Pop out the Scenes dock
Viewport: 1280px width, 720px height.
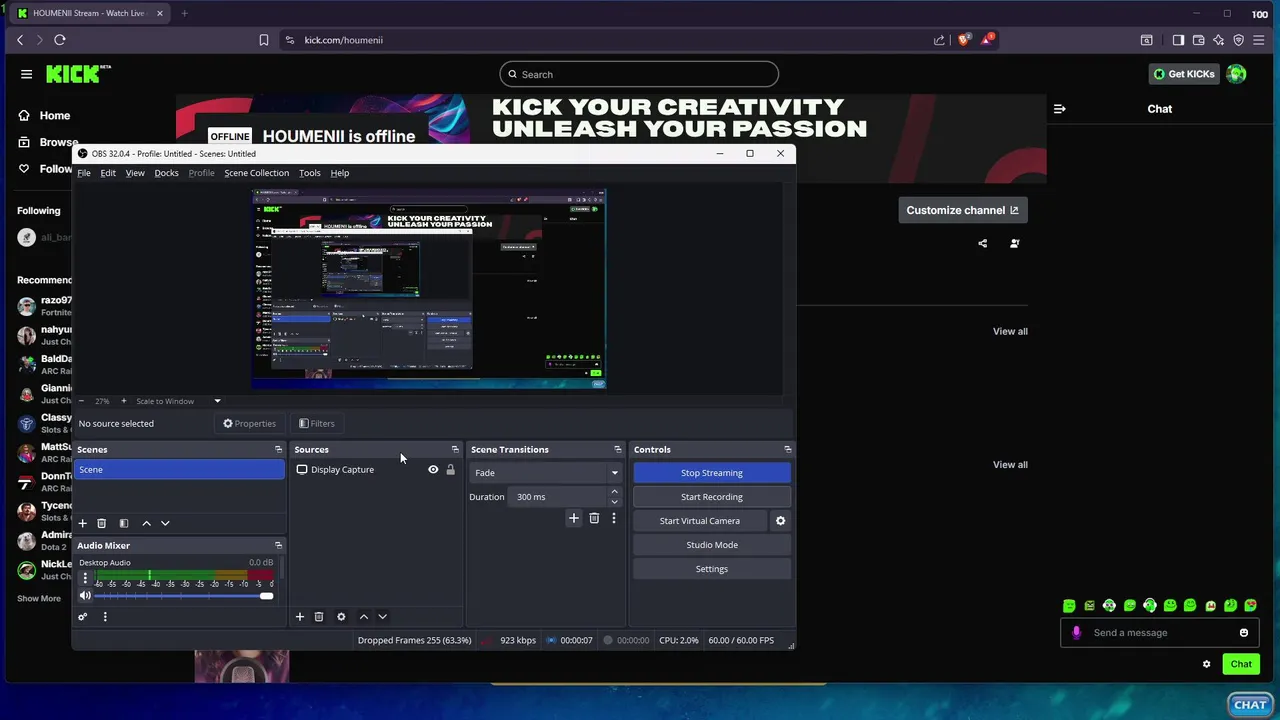pos(278,450)
